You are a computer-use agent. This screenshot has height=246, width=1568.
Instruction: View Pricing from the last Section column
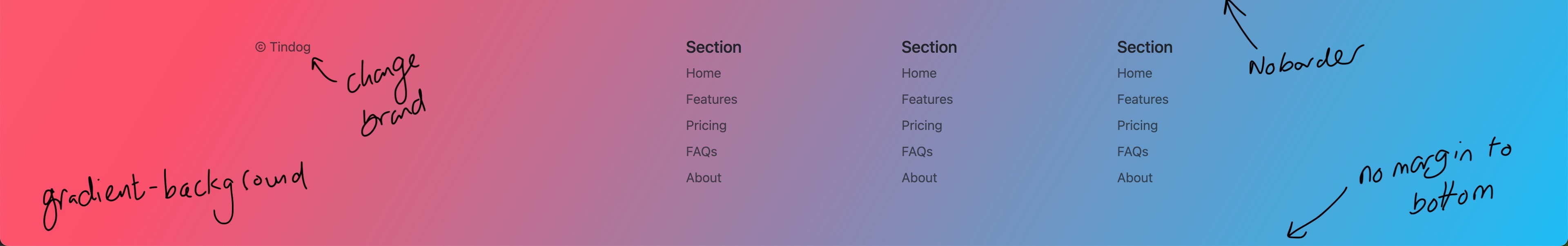coord(1137,125)
